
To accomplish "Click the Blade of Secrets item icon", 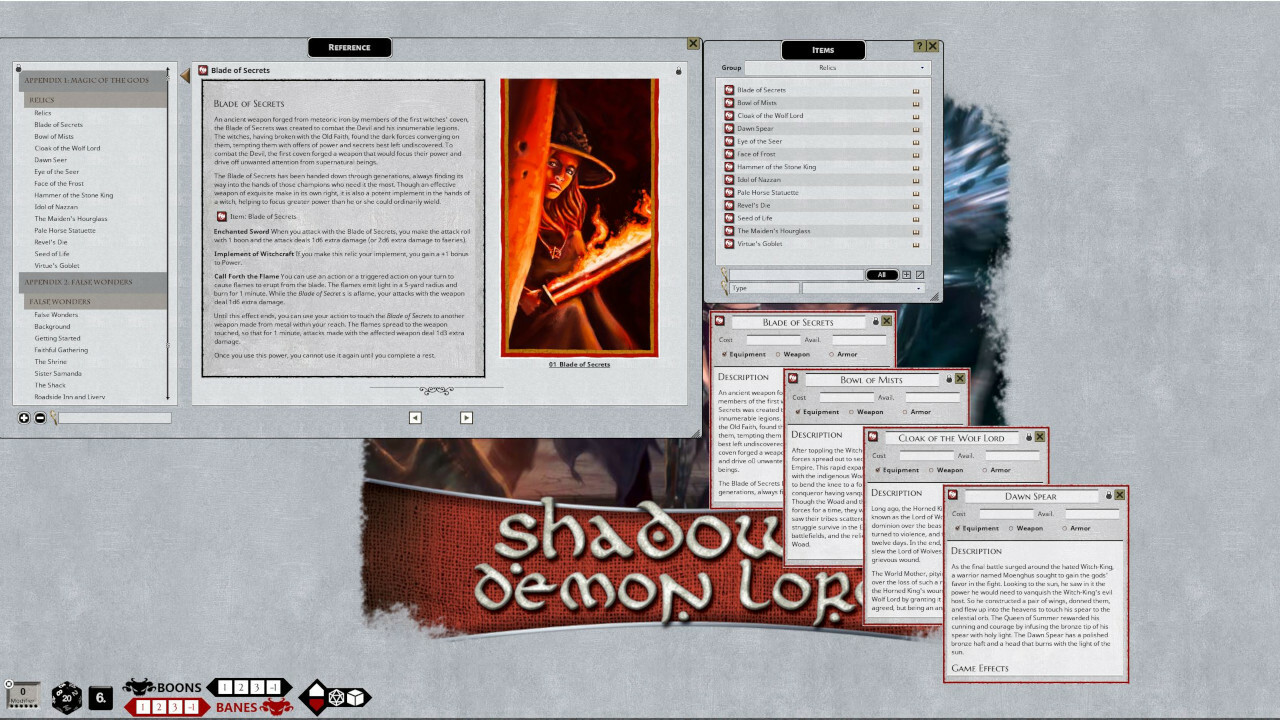I will point(729,89).
